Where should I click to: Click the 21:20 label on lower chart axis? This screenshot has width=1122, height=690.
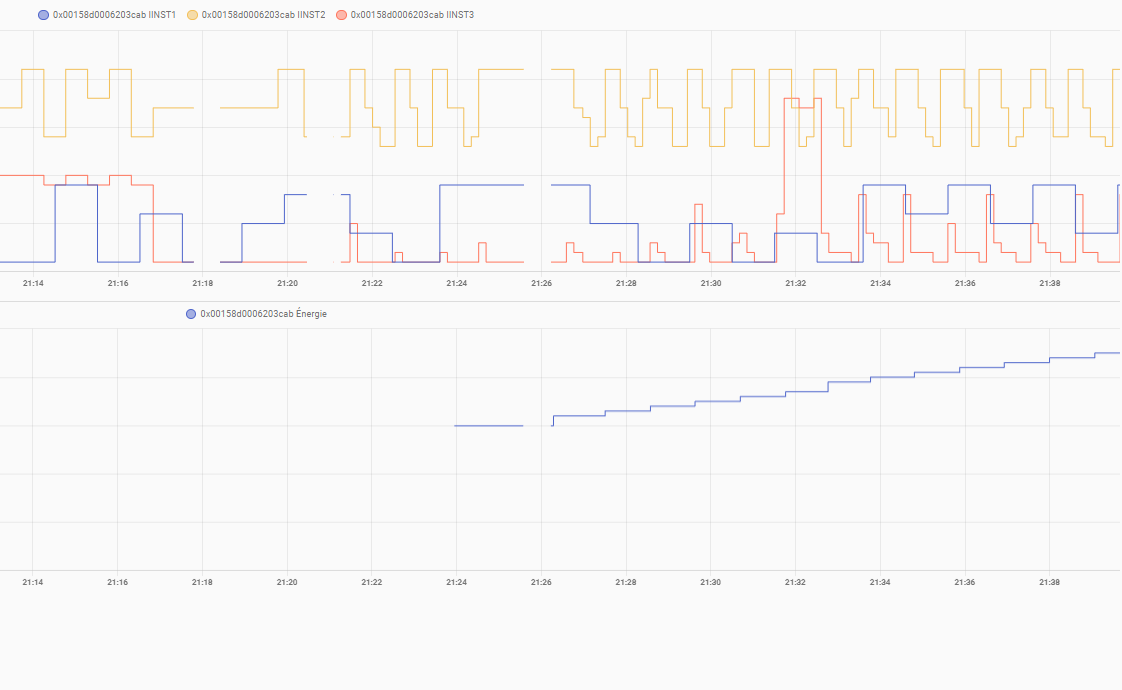coord(287,582)
